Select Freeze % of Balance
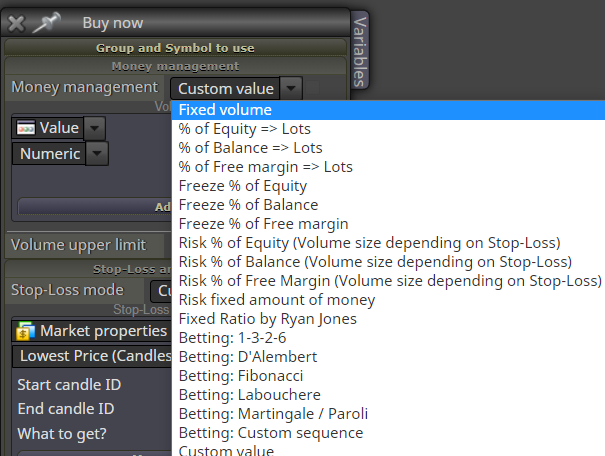 388,204
